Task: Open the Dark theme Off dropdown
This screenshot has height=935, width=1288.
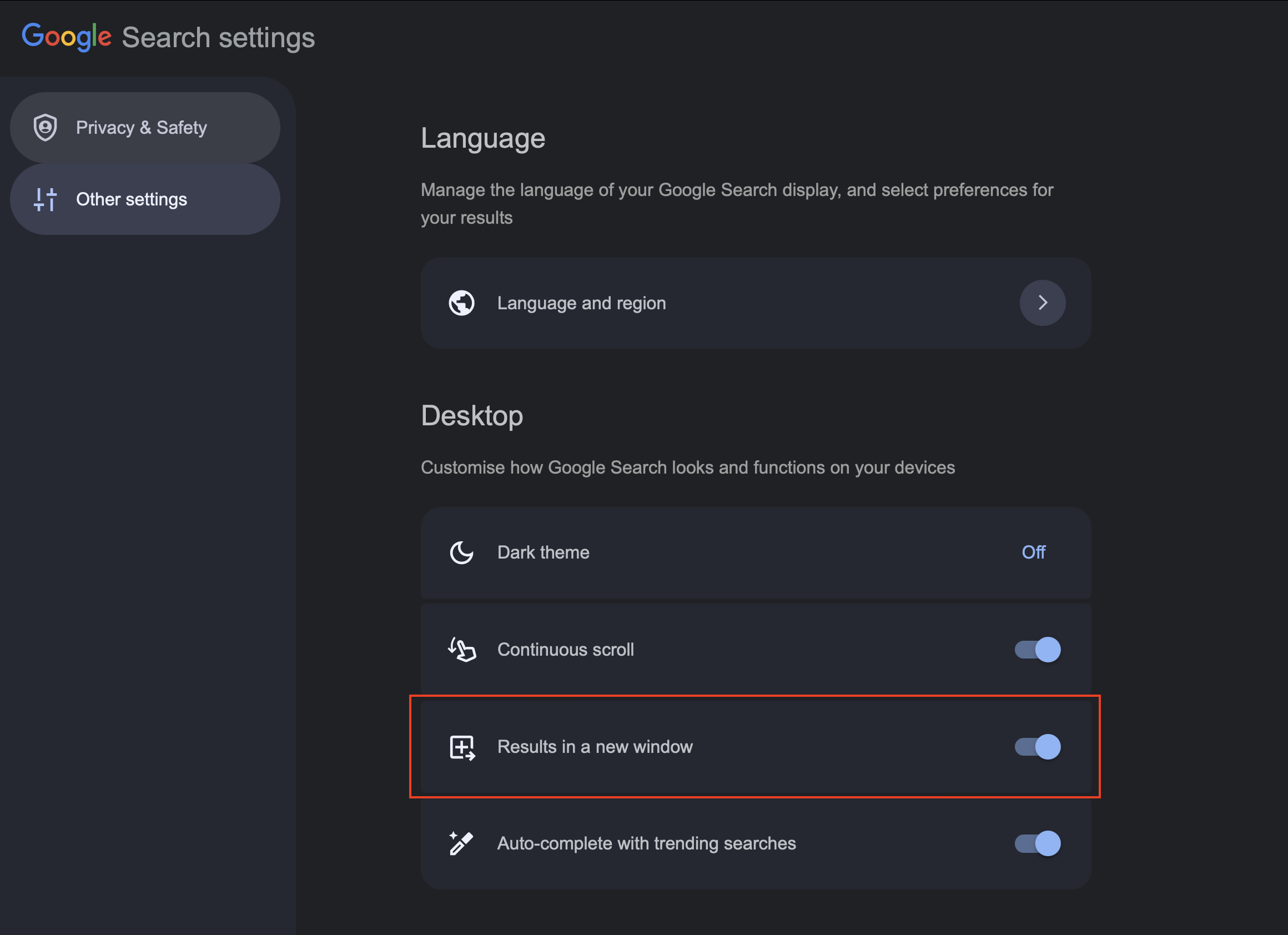Action: point(1033,552)
